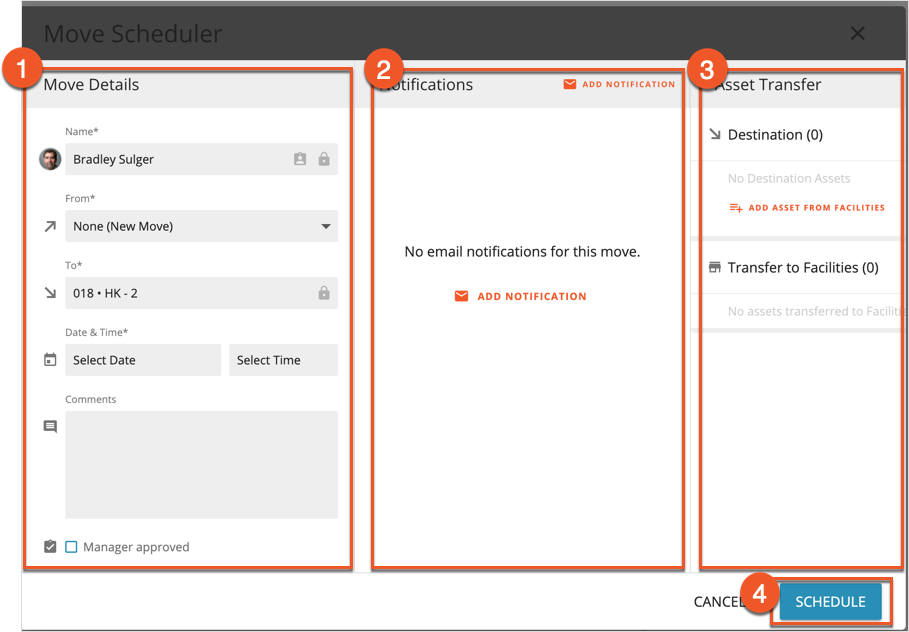Image resolution: width=909 pixels, height=632 pixels.
Task: Click the badge icon inside the Name field
Action: (299, 158)
